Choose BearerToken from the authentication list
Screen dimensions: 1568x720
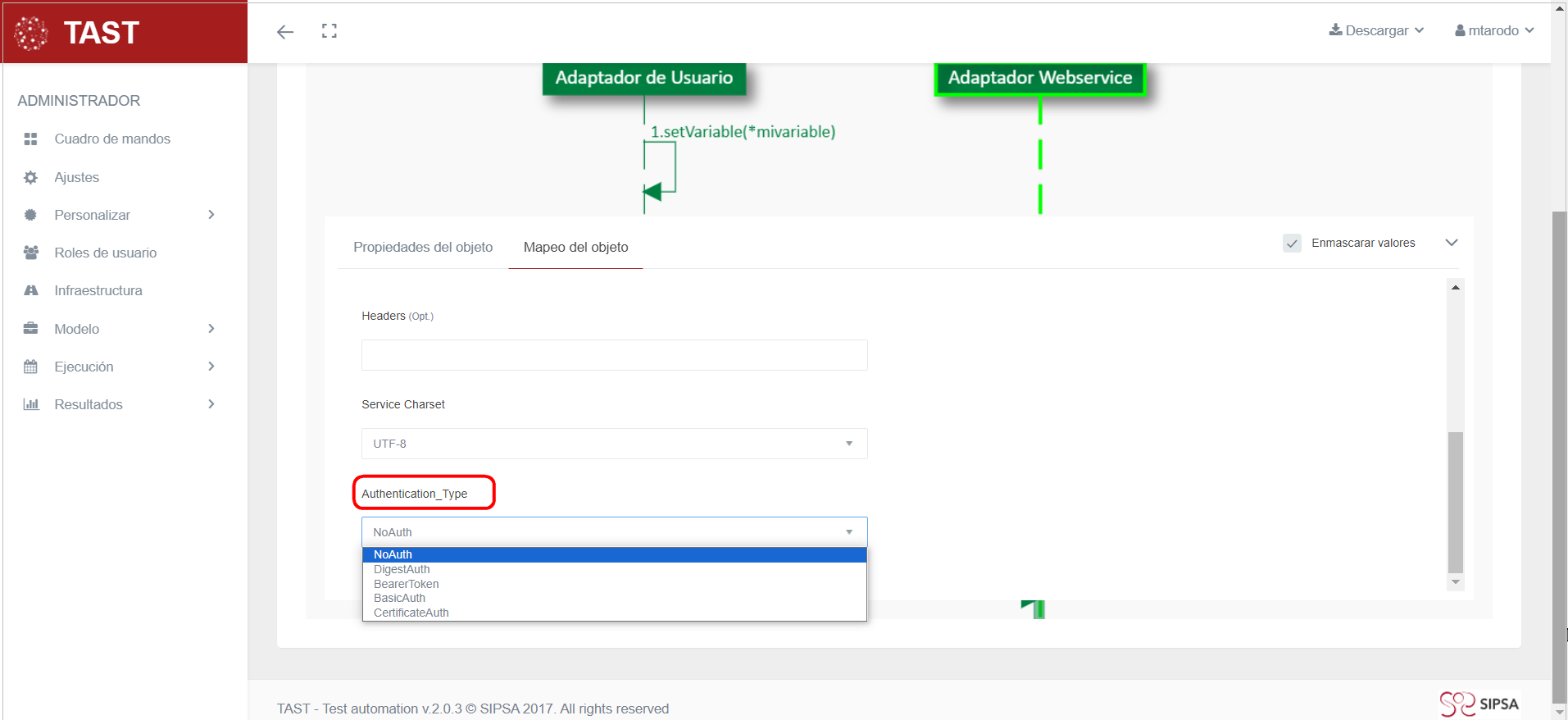point(407,584)
